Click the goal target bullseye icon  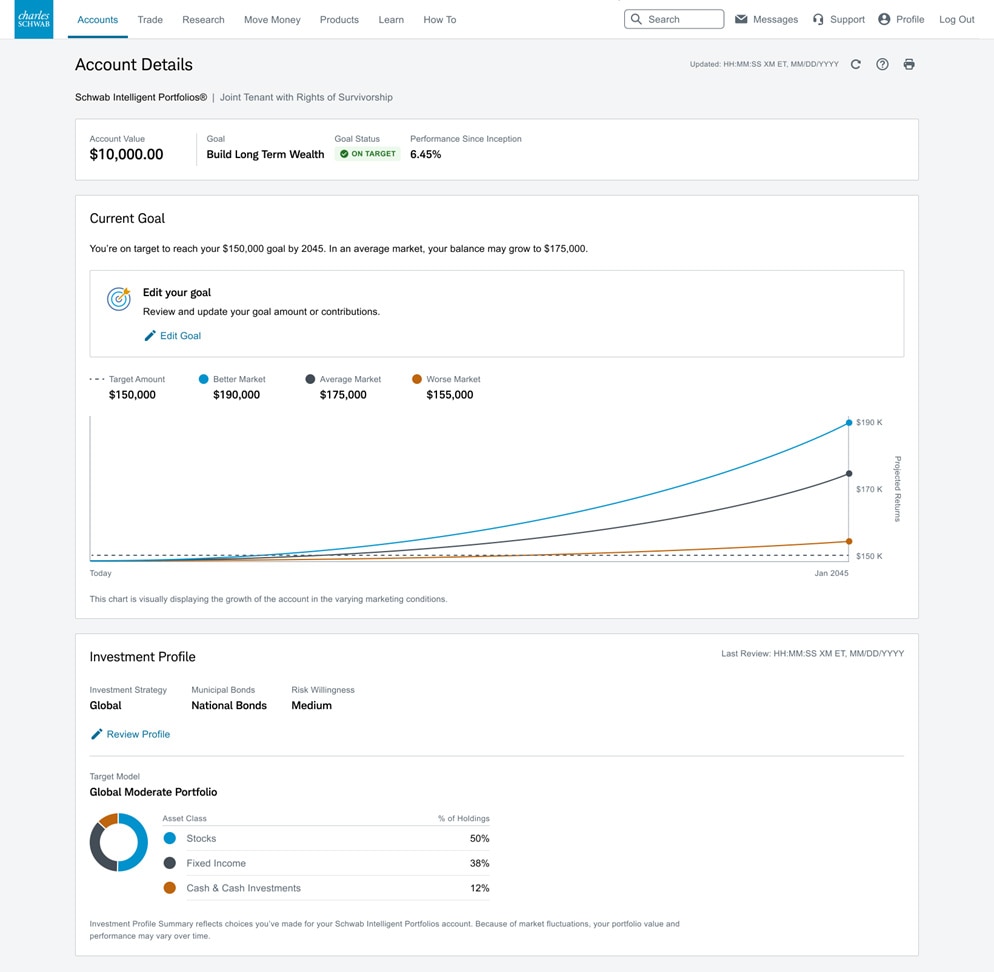coord(119,299)
